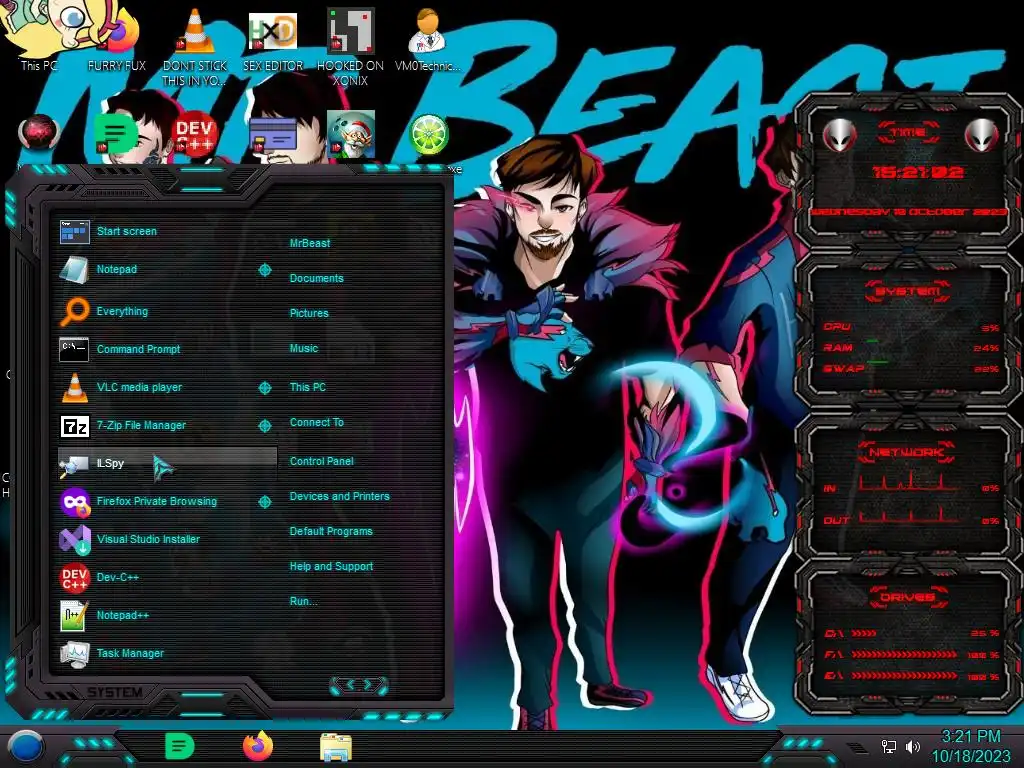The width and height of the screenshot is (1024, 768).
Task: Open Dev-C++ from start menu list
Action: [167, 577]
